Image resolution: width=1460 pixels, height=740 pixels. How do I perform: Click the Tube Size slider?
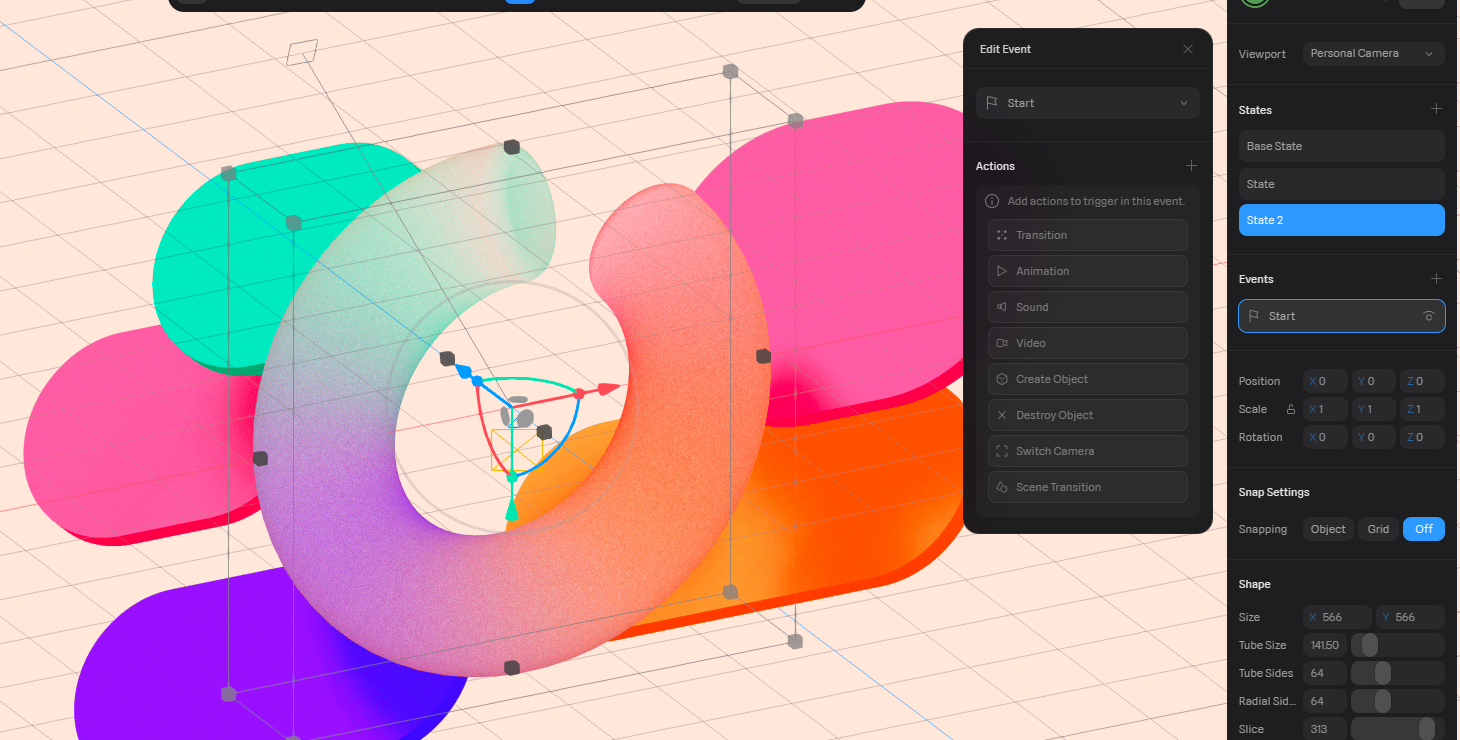(1397, 645)
